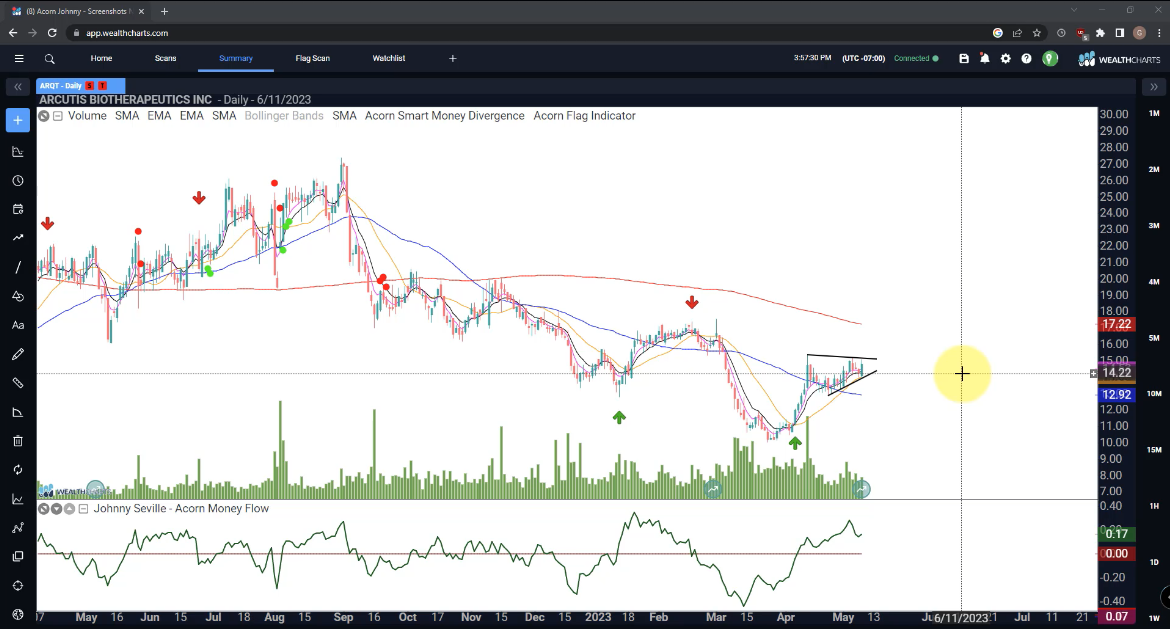Click the globe icon in sidebar
The height and width of the screenshot is (629, 1170).
click(18, 614)
